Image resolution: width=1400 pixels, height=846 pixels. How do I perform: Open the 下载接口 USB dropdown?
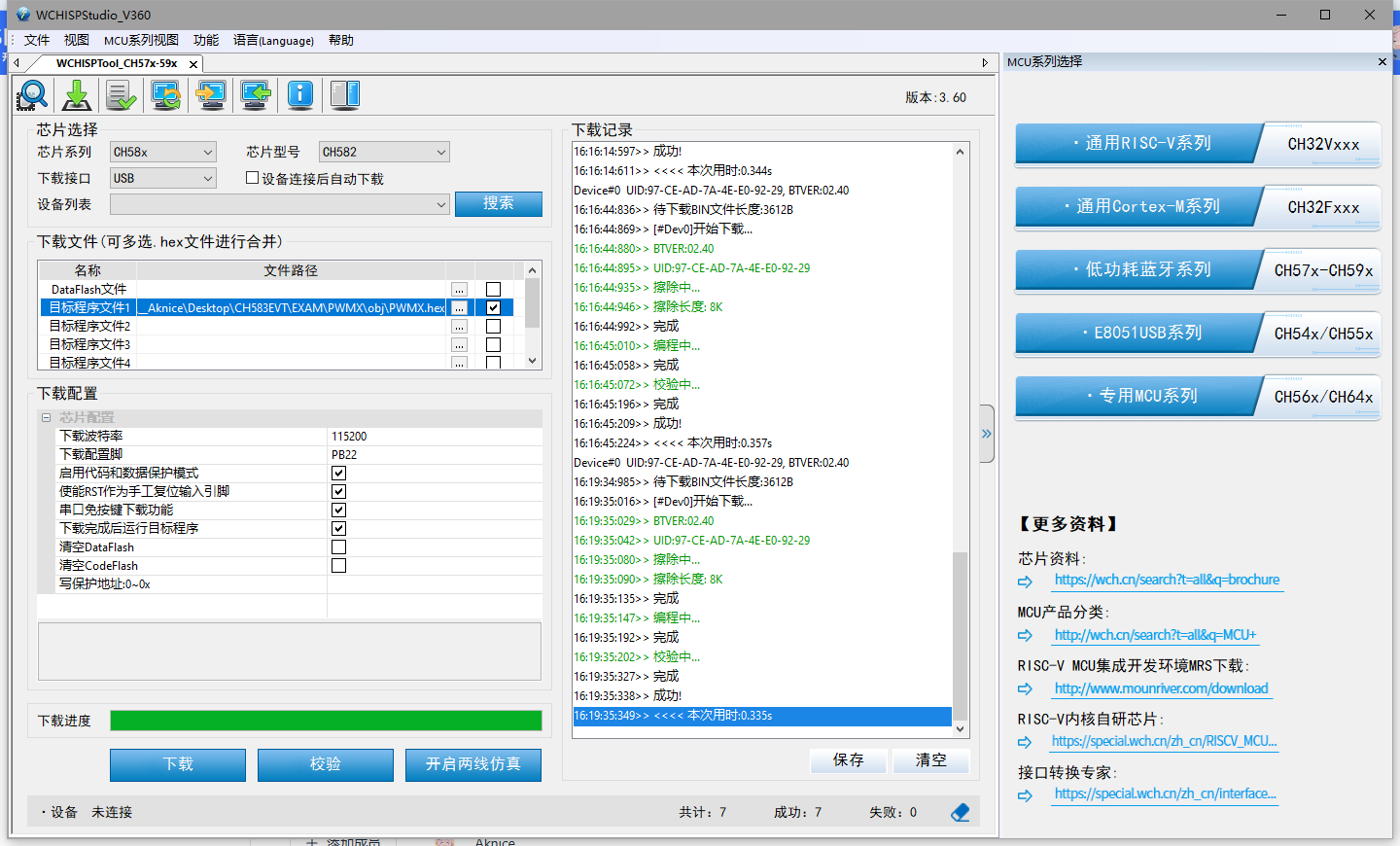click(162, 178)
